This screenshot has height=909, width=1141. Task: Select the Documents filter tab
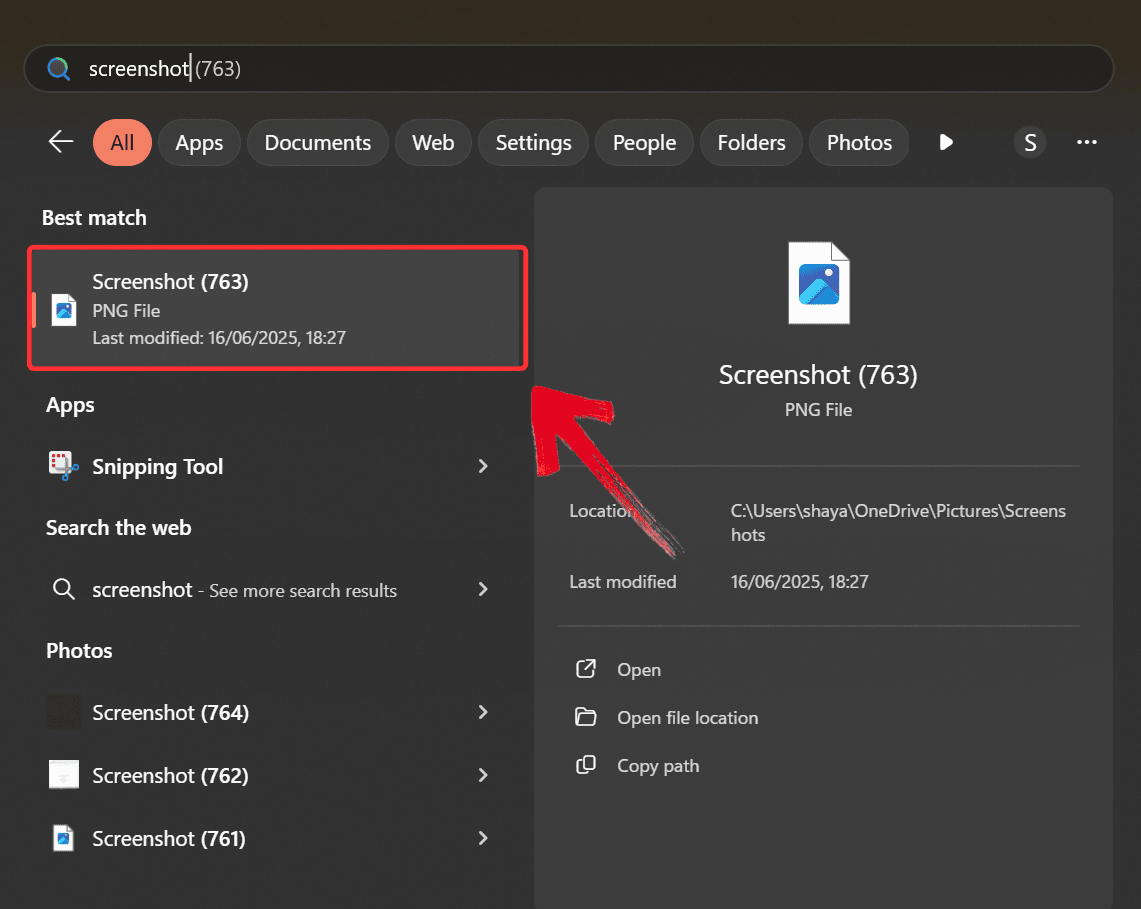(317, 143)
